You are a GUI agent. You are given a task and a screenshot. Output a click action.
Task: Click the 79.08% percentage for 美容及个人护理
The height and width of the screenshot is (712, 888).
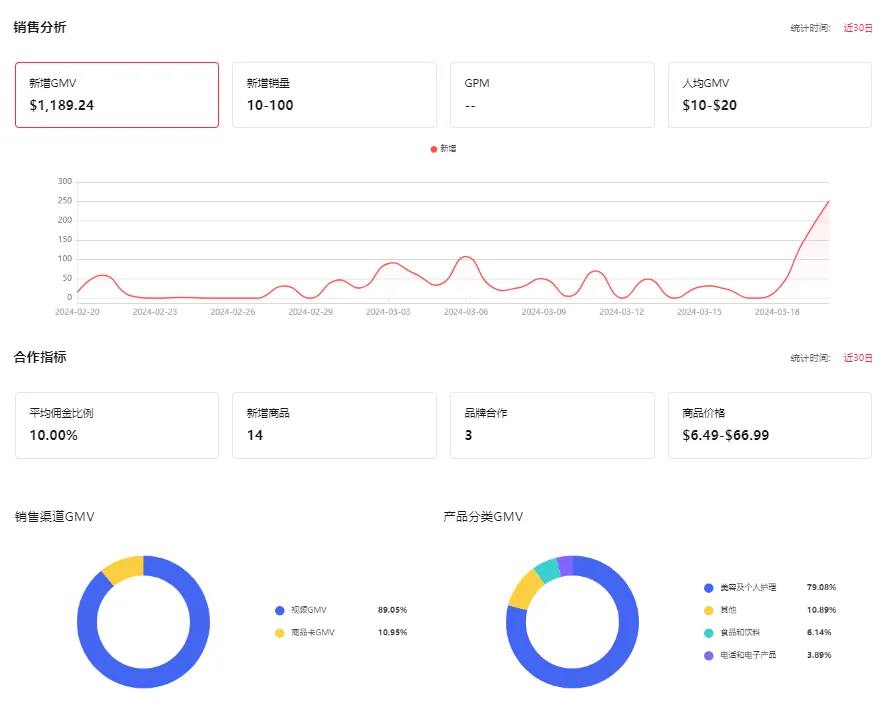821,587
